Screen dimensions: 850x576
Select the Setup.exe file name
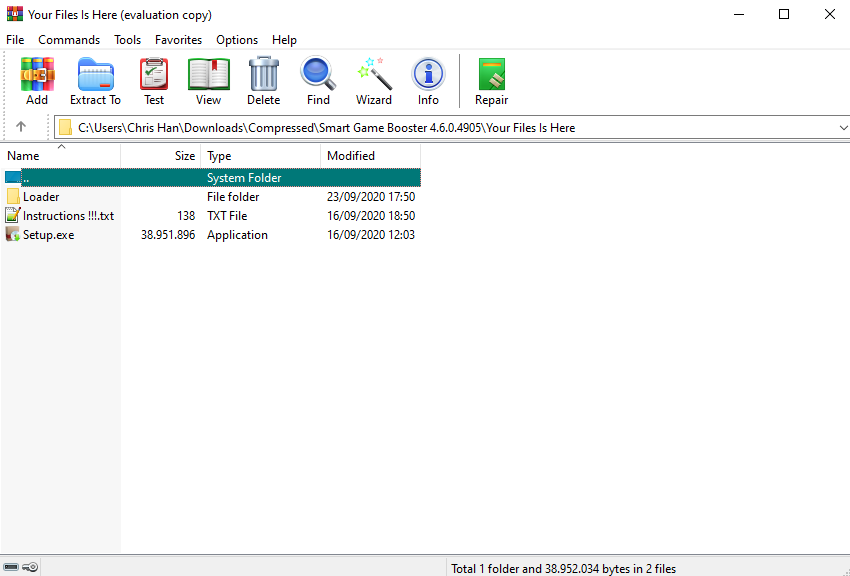48,235
